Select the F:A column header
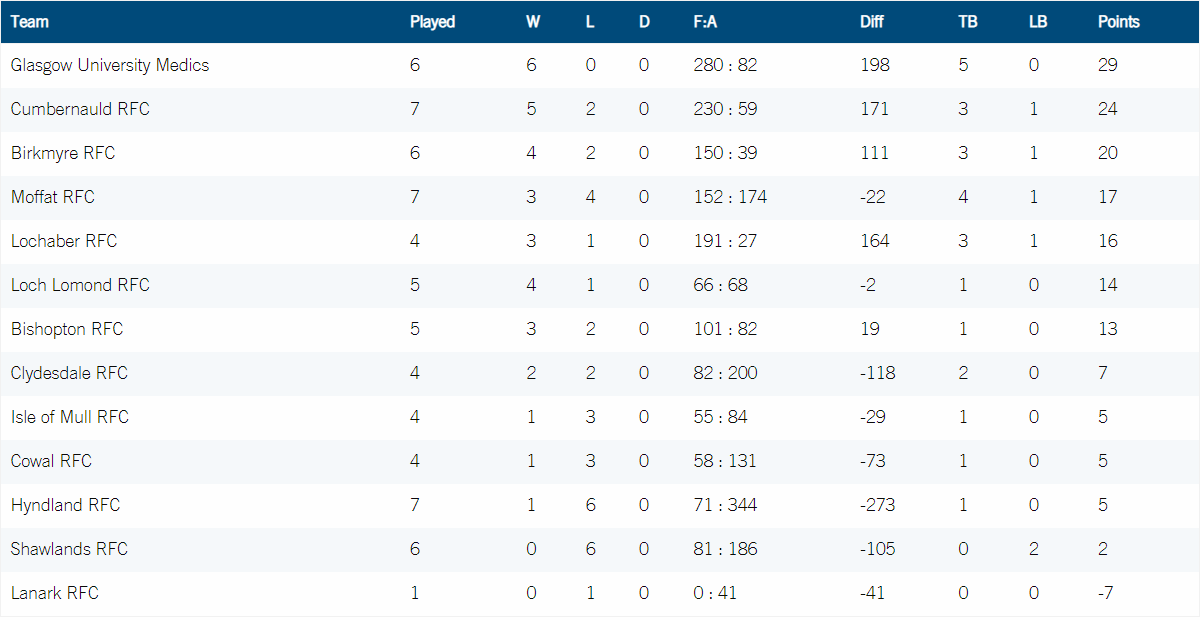 click(x=705, y=21)
